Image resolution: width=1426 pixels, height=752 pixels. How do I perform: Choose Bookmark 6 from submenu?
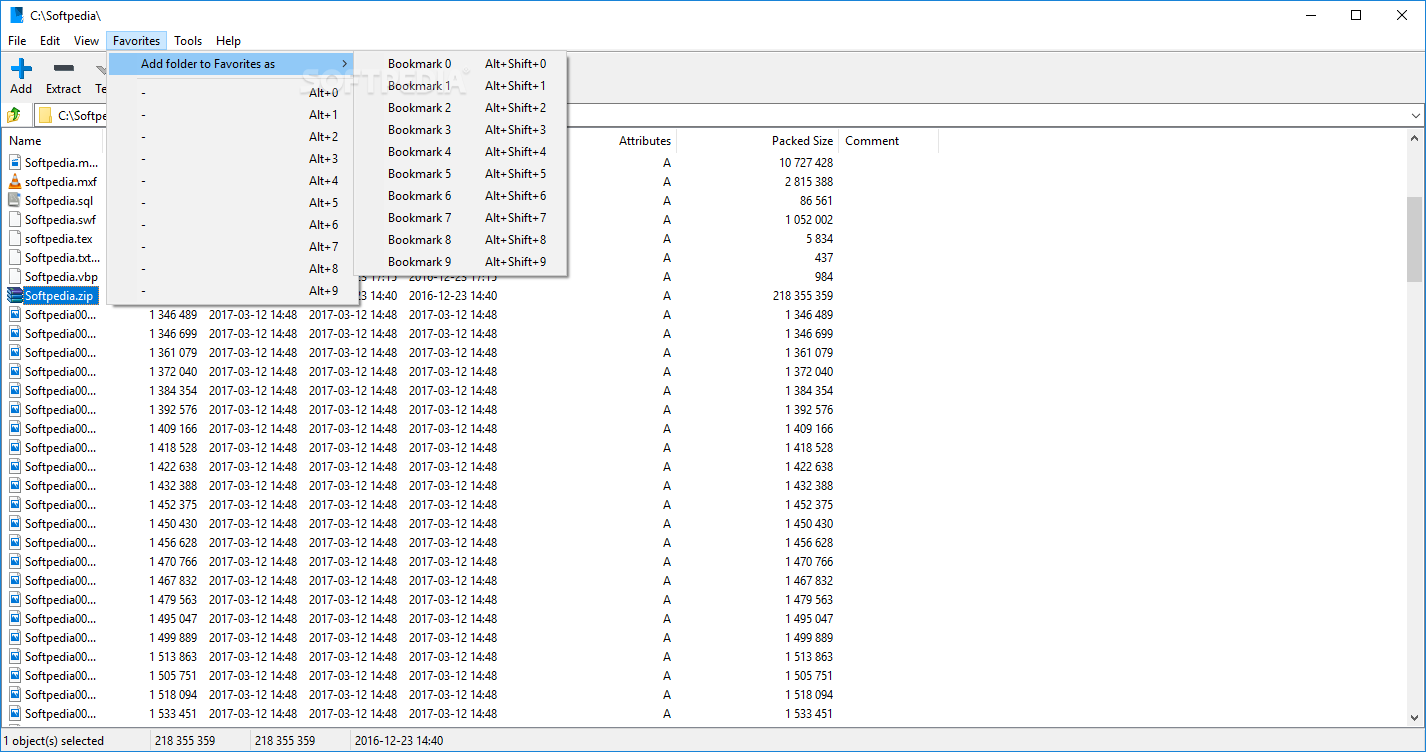pos(461,196)
